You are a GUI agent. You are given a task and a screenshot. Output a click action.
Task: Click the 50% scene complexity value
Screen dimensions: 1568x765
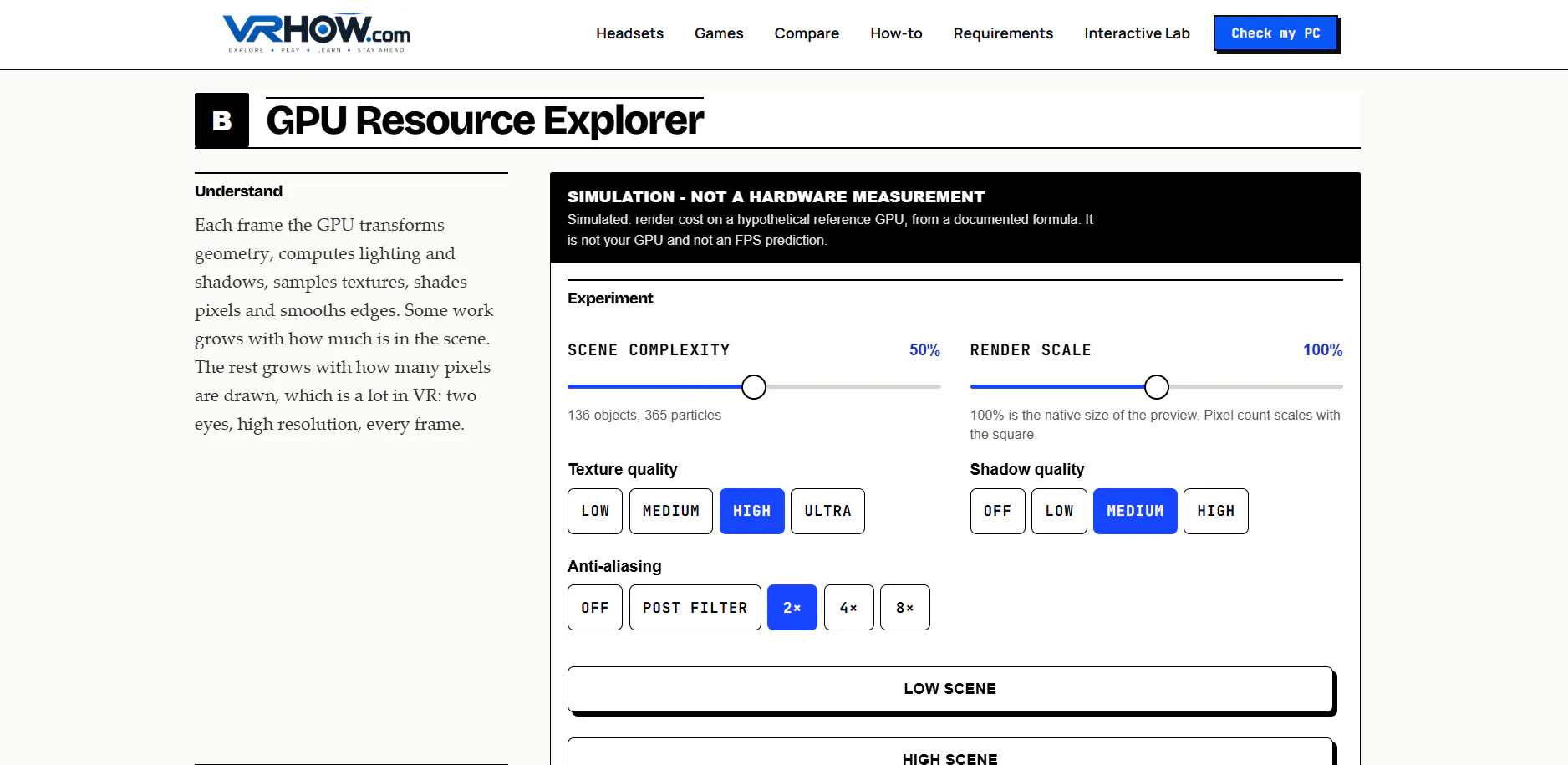coord(924,350)
